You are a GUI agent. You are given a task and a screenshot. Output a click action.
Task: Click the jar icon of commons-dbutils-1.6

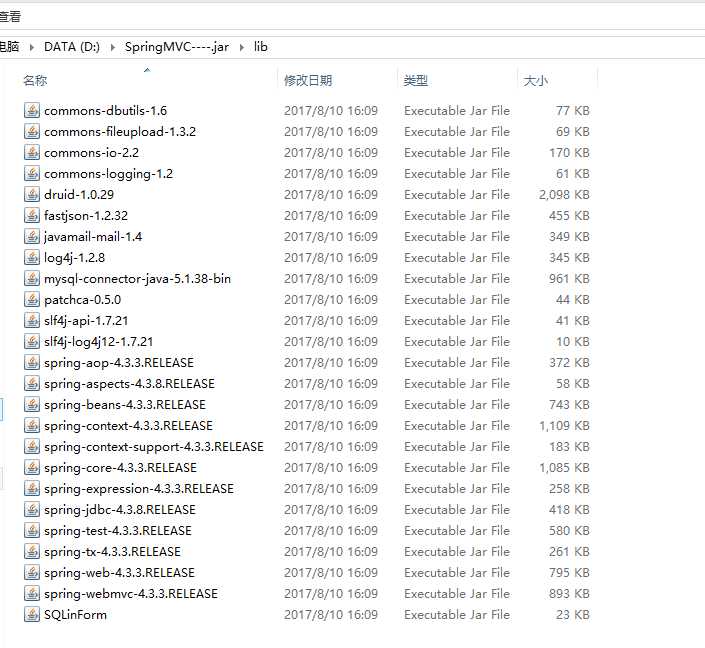point(31,110)
